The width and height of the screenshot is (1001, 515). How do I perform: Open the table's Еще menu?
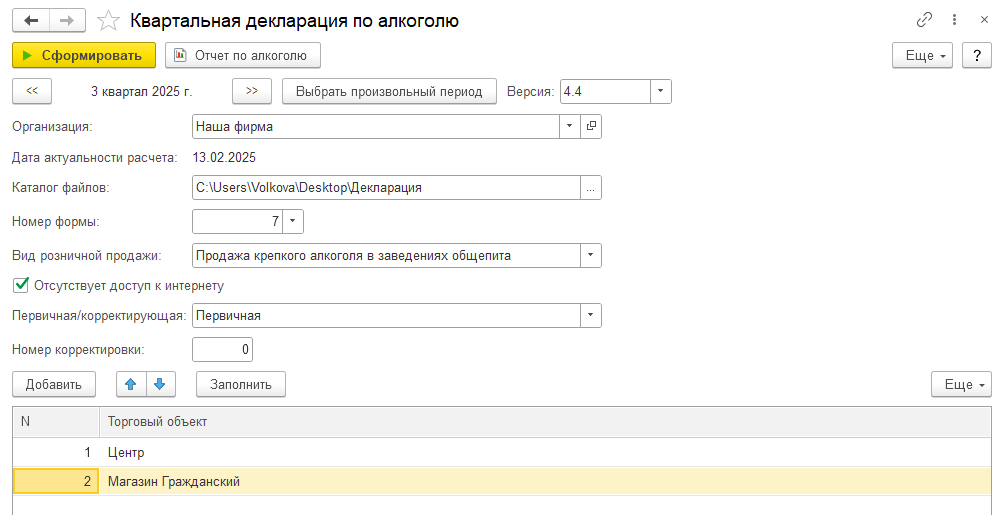(961, 384)
